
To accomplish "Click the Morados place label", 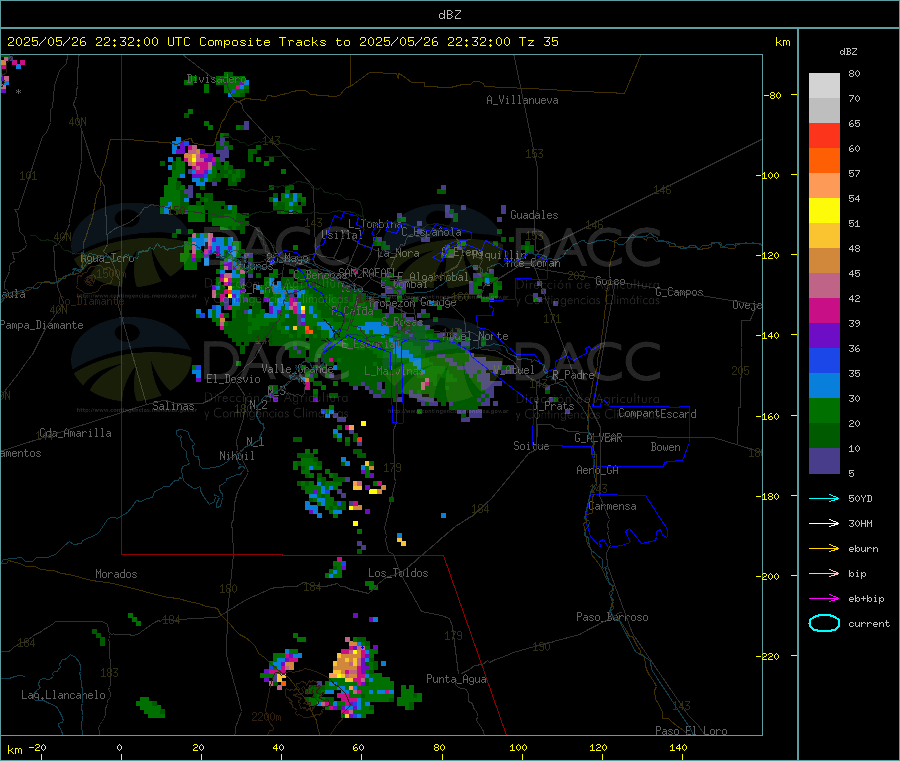I will (x=116, y=574).
